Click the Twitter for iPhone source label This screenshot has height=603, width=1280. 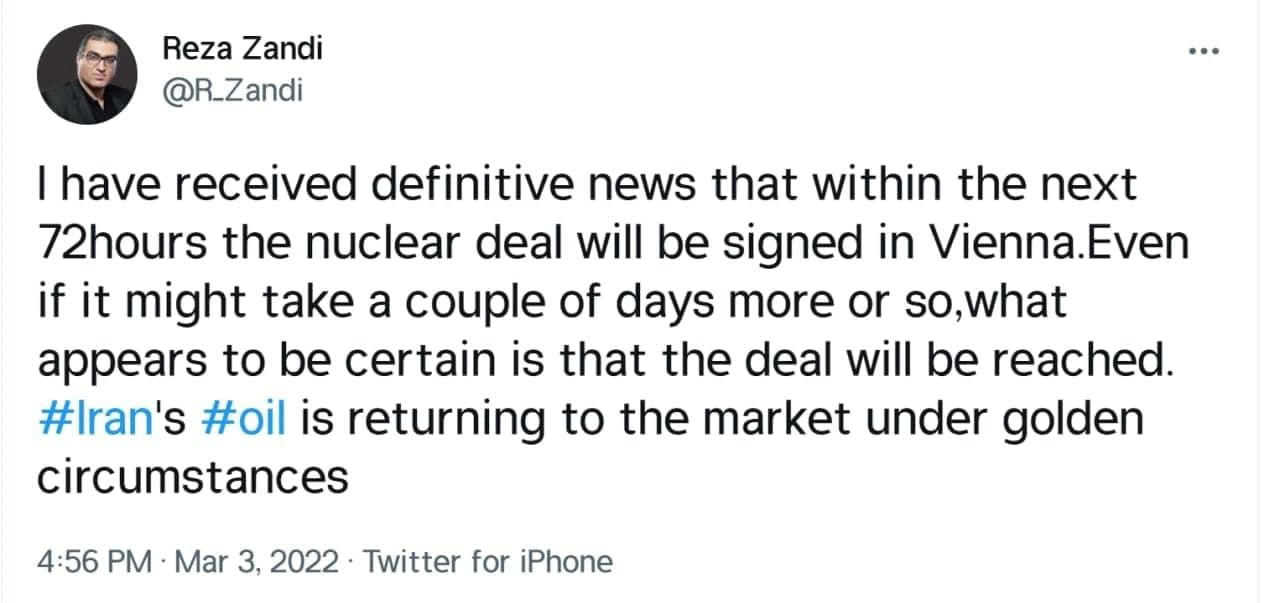coord(488,561)
